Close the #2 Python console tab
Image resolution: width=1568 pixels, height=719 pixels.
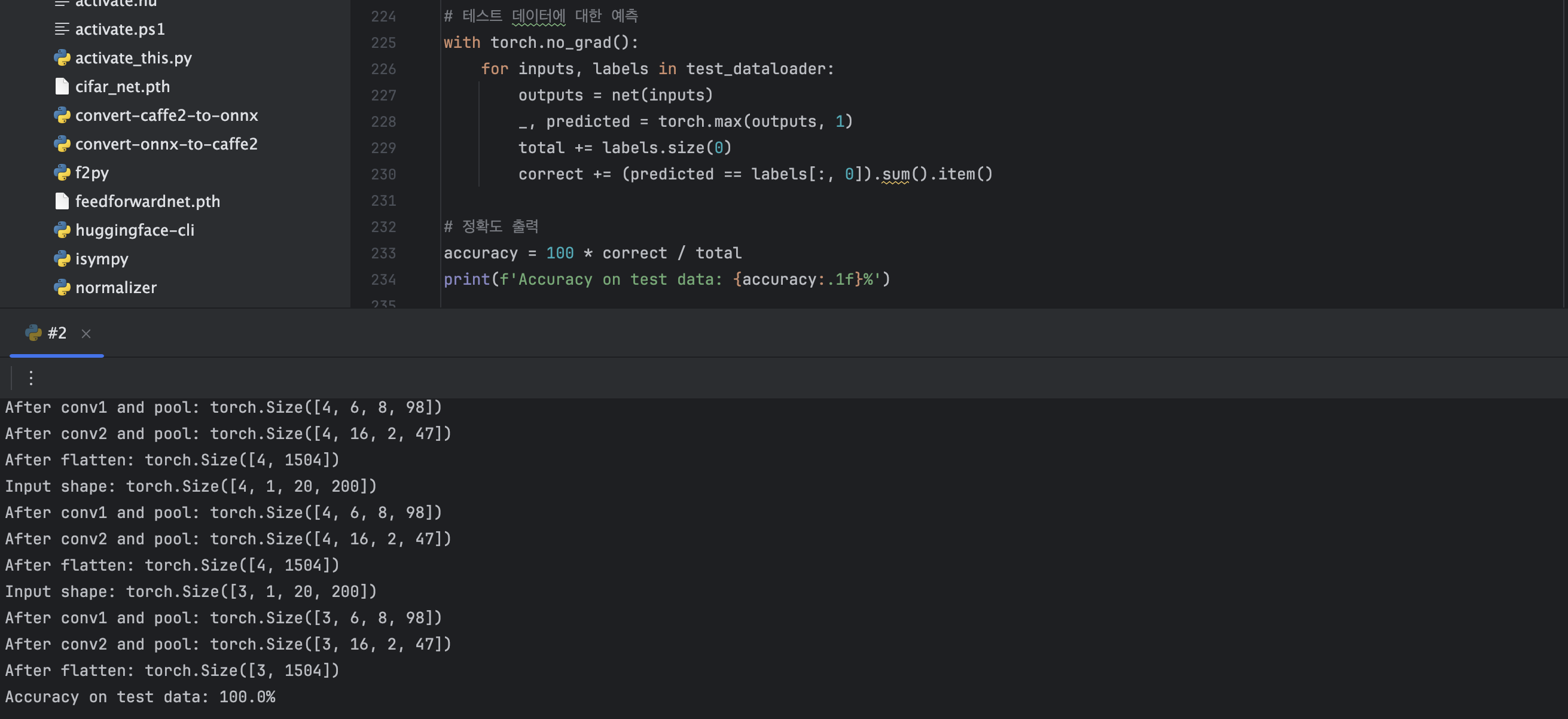(86, 334)
